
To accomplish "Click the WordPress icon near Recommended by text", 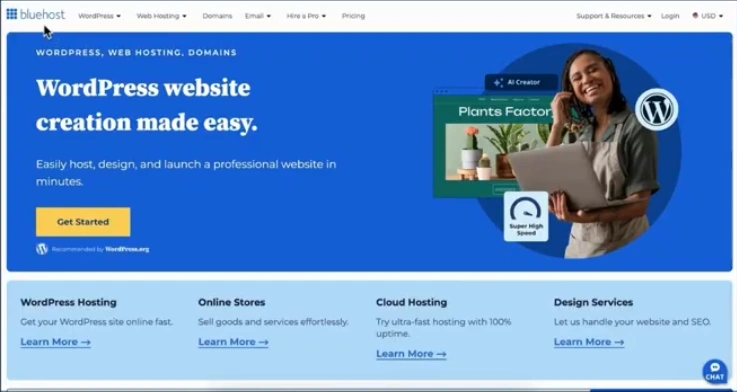I will tap(42, 249).
